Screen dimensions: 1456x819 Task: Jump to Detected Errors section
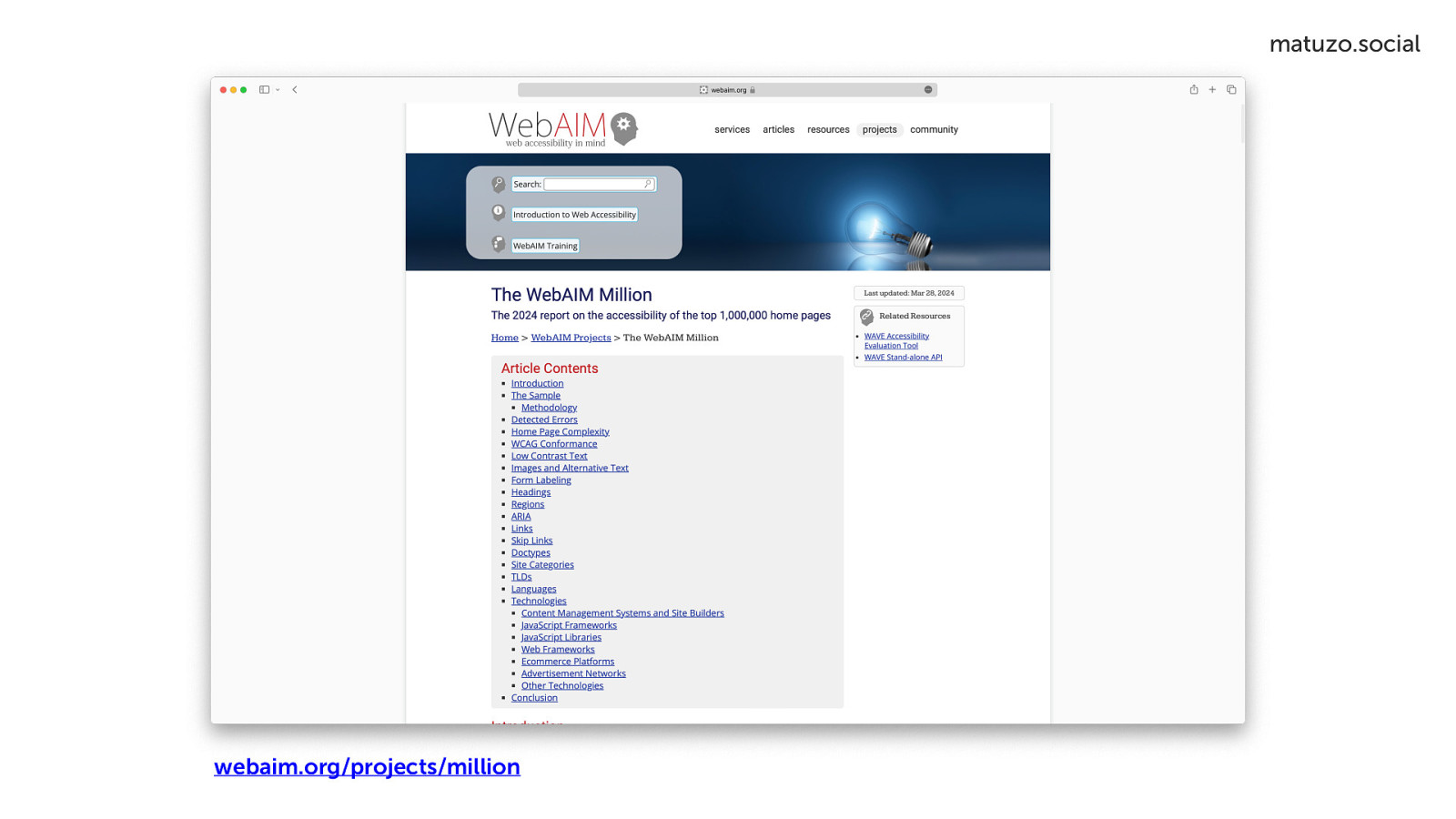(x=544, y=420)
